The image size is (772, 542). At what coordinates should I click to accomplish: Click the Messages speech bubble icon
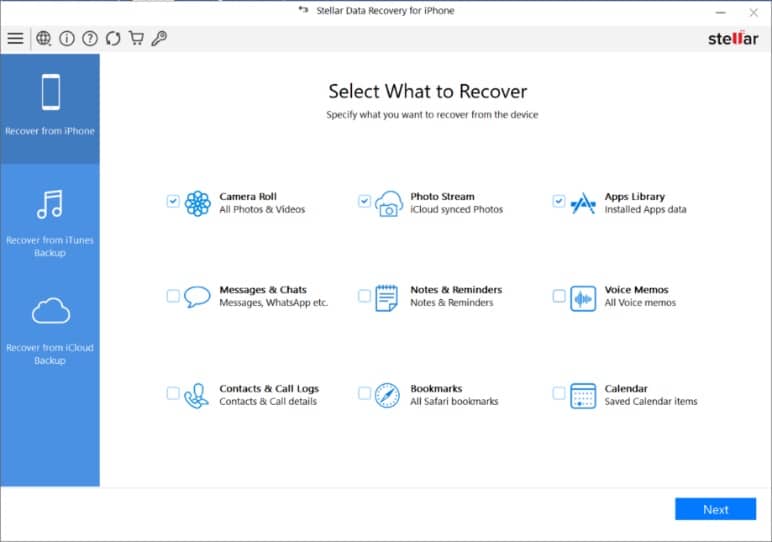click(197, 297)
